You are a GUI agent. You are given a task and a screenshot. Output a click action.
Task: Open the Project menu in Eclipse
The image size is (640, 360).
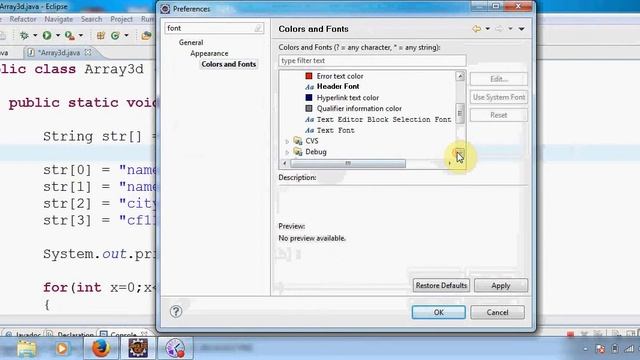(x=121, y=19)
